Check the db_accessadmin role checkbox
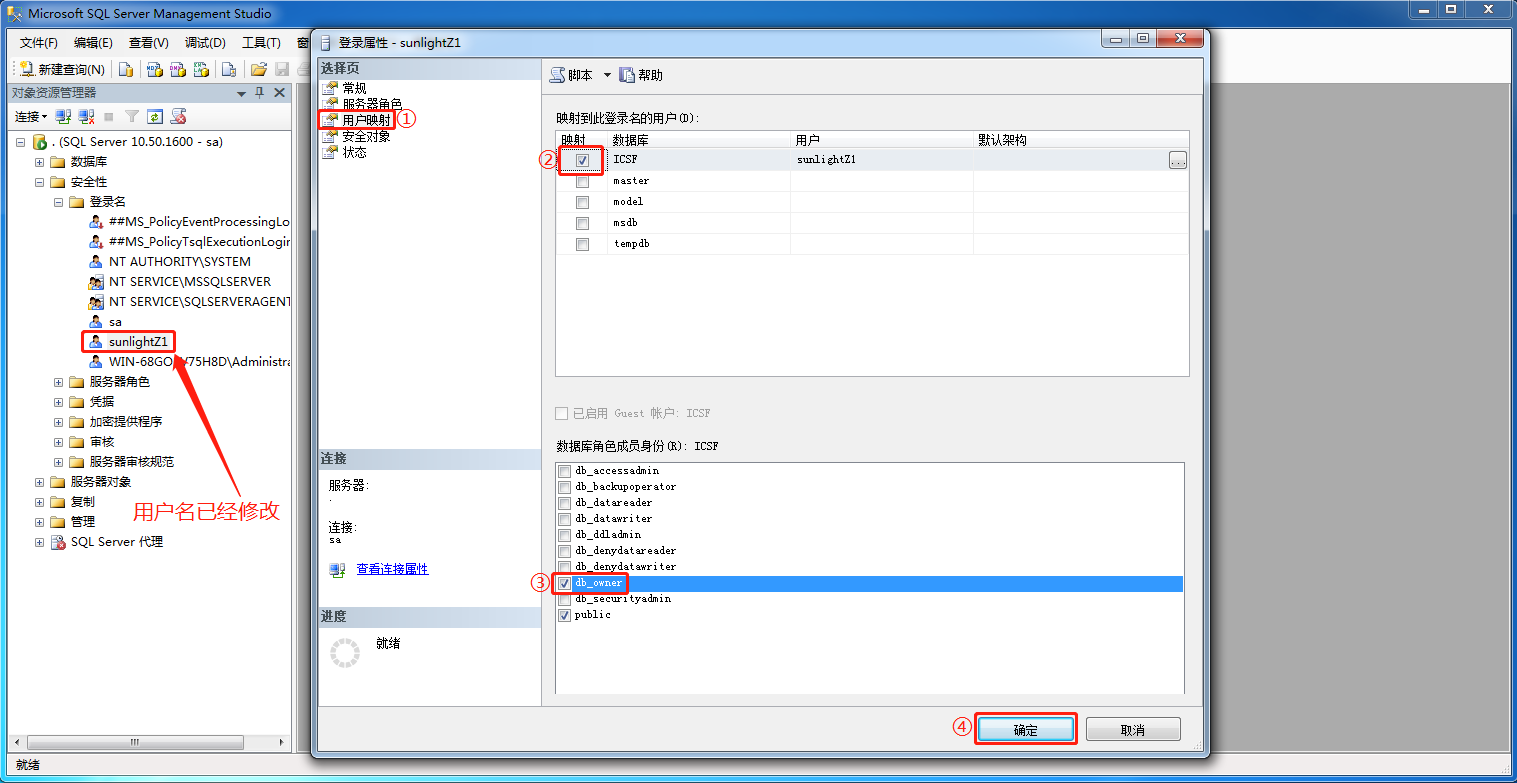This screenshot has height=783, width=1517. pos(565,471)
